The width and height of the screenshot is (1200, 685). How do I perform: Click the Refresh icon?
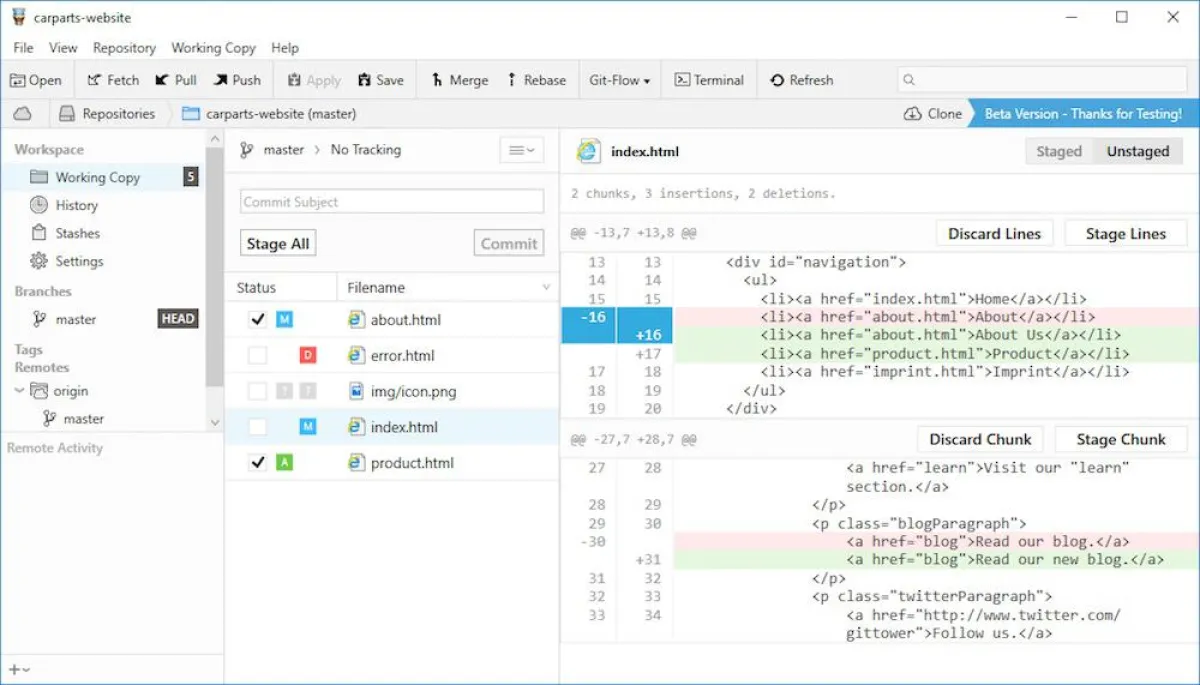[x=777, y=80]
